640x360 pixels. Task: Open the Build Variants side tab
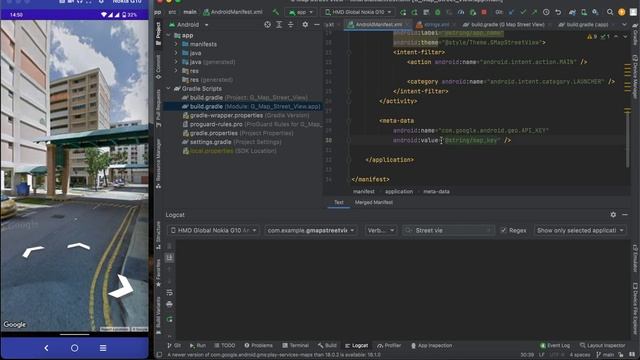click(x=158, y=316)
